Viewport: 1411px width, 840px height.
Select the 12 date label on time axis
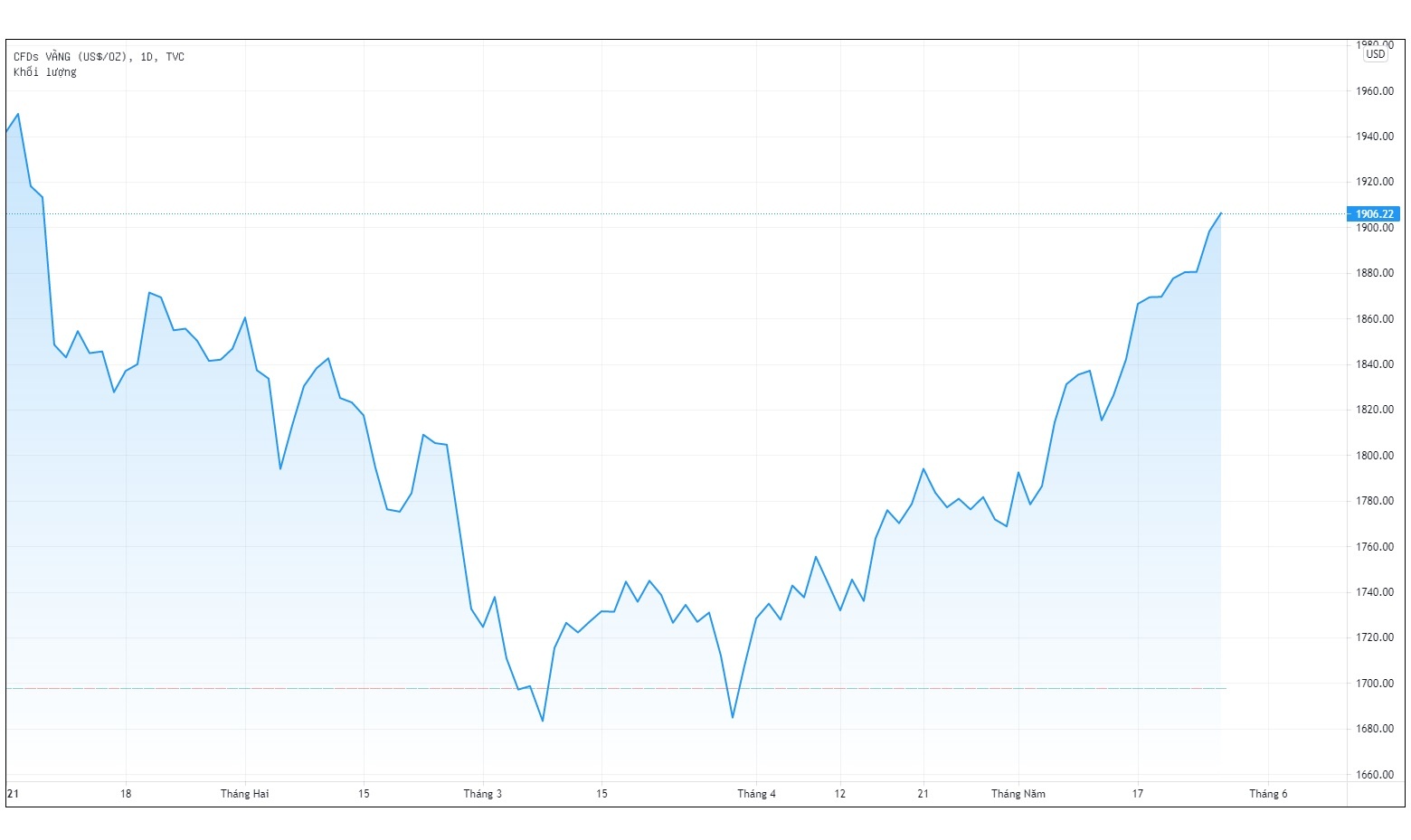pyautogui.click(x=839, y=794)
